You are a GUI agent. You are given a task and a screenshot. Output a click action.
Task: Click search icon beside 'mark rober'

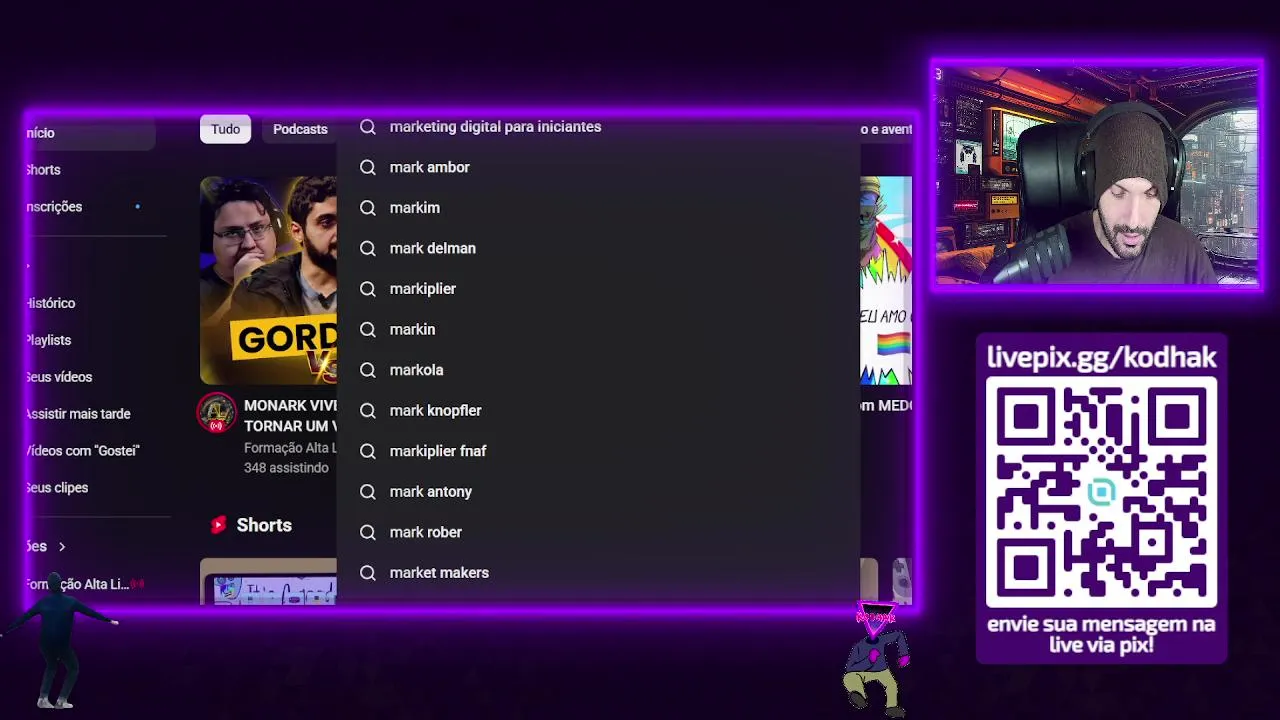[368, 532]
